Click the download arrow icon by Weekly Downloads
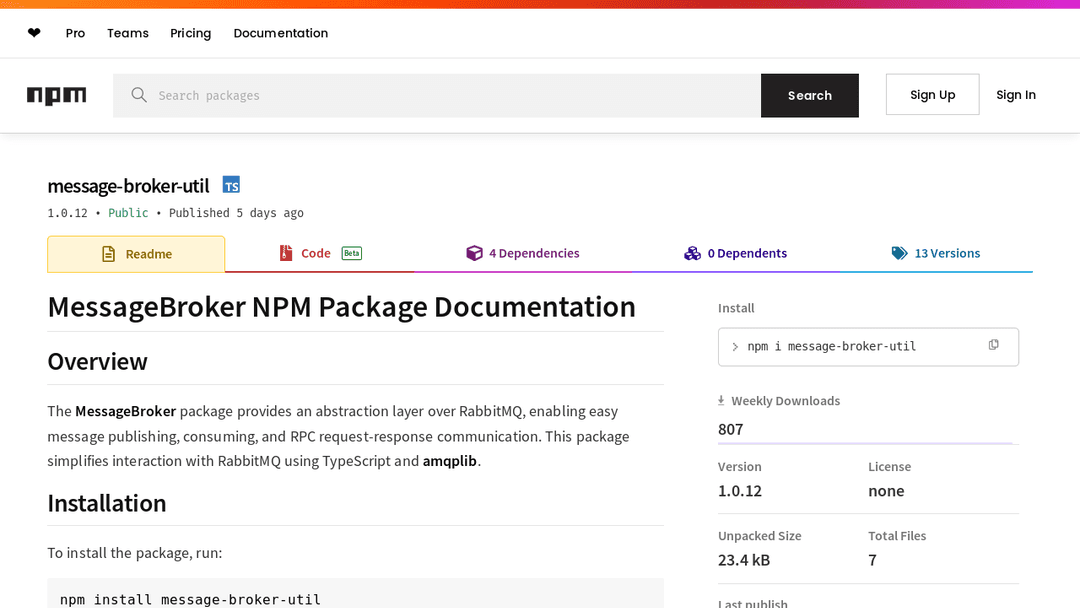The width and height of the screenshot is (1080, 608). coord(721,401)
